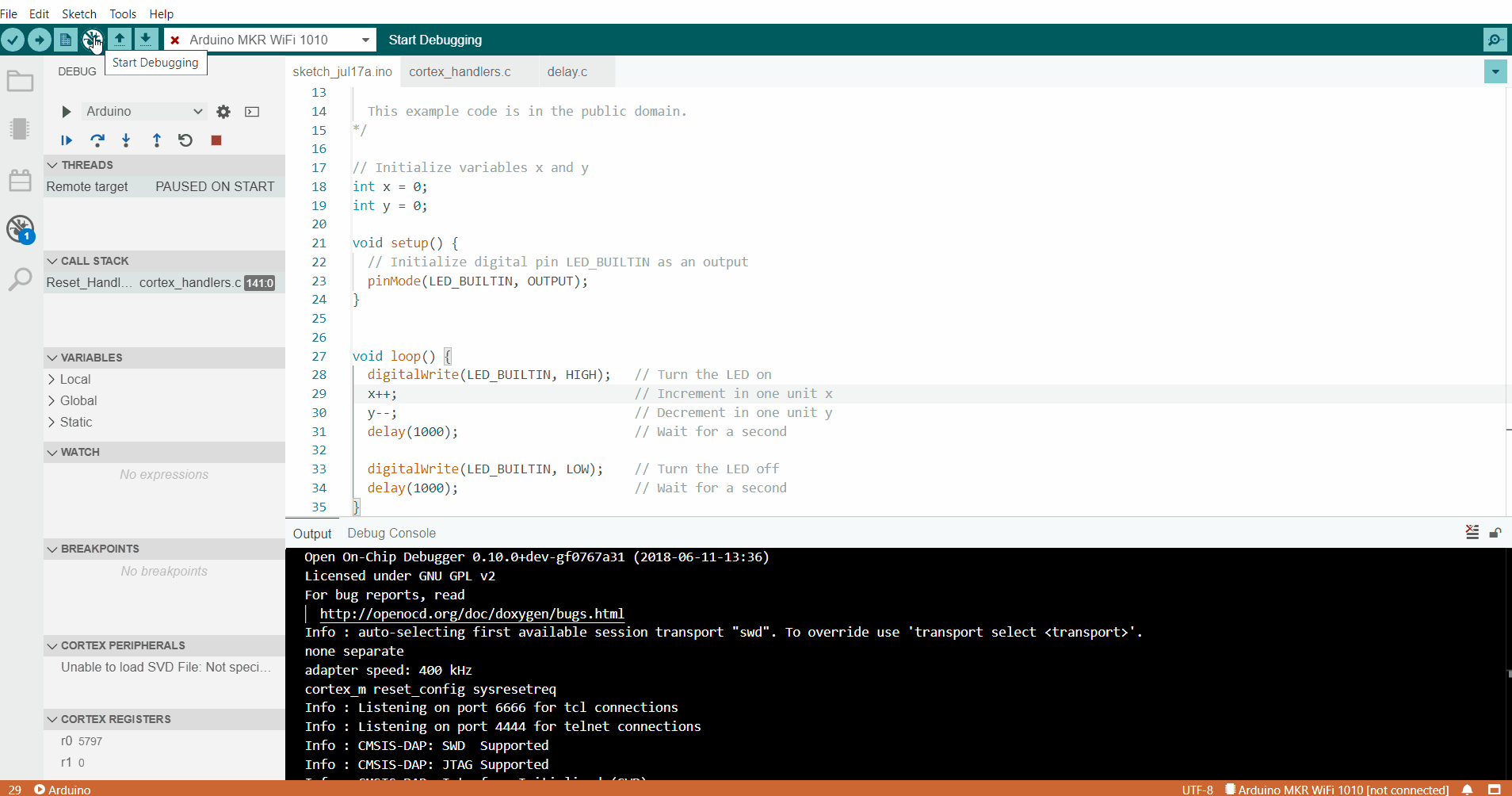1512x796 pixels.
Task: Click the notifications bell in the status bar
Action: (1465, 790)
